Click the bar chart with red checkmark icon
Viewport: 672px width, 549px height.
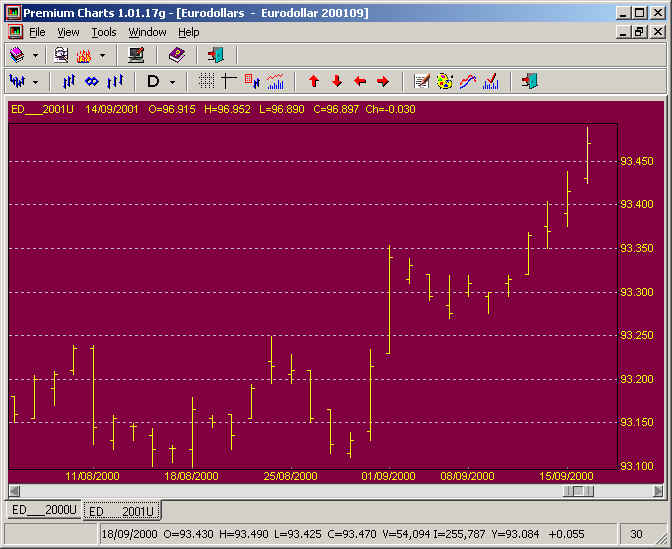pyautogui.click(x=491, y=81)
